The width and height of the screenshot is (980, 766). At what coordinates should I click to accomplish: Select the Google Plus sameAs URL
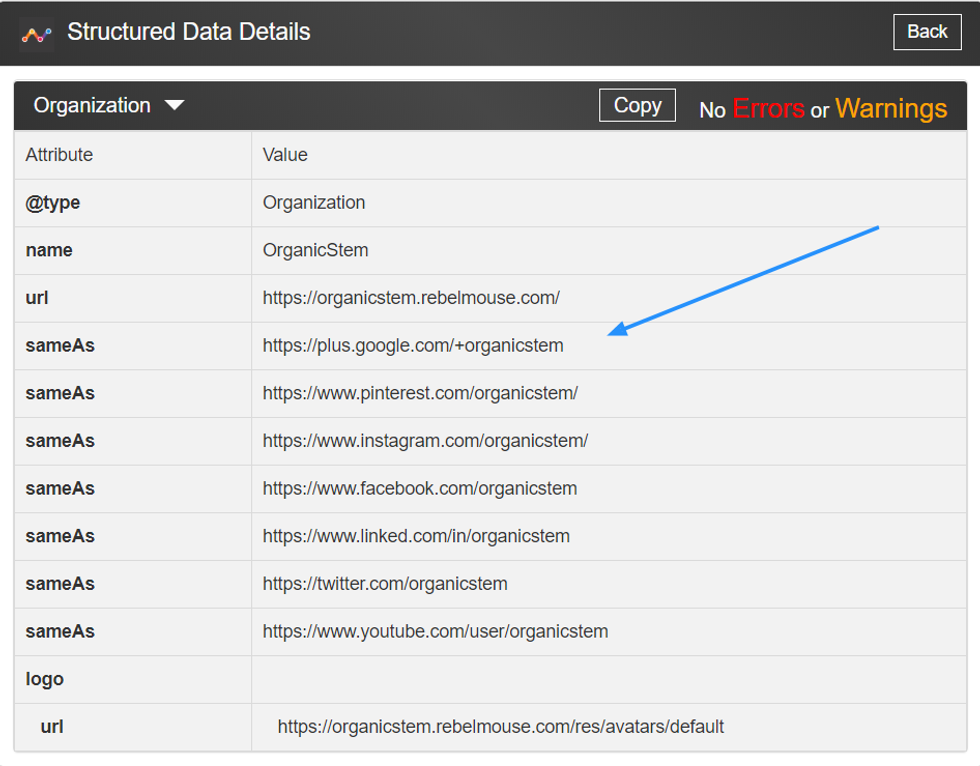tap(413, 346)
